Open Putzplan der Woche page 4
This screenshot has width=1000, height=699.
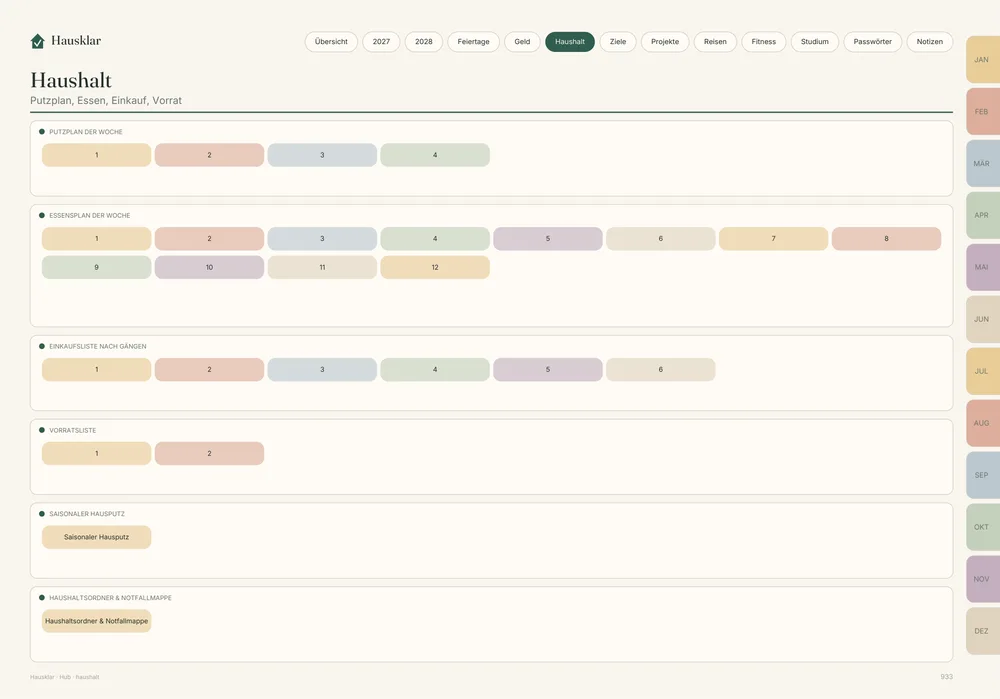point(435,155)
